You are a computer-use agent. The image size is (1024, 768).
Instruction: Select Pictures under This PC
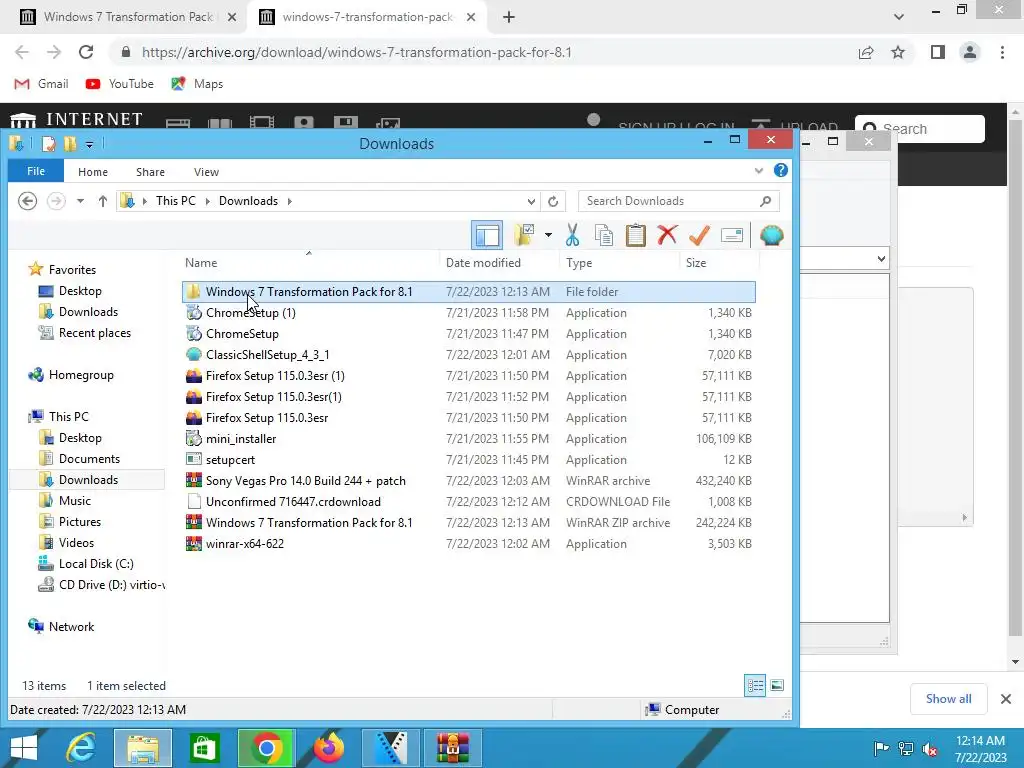click(x=80, y=521)
